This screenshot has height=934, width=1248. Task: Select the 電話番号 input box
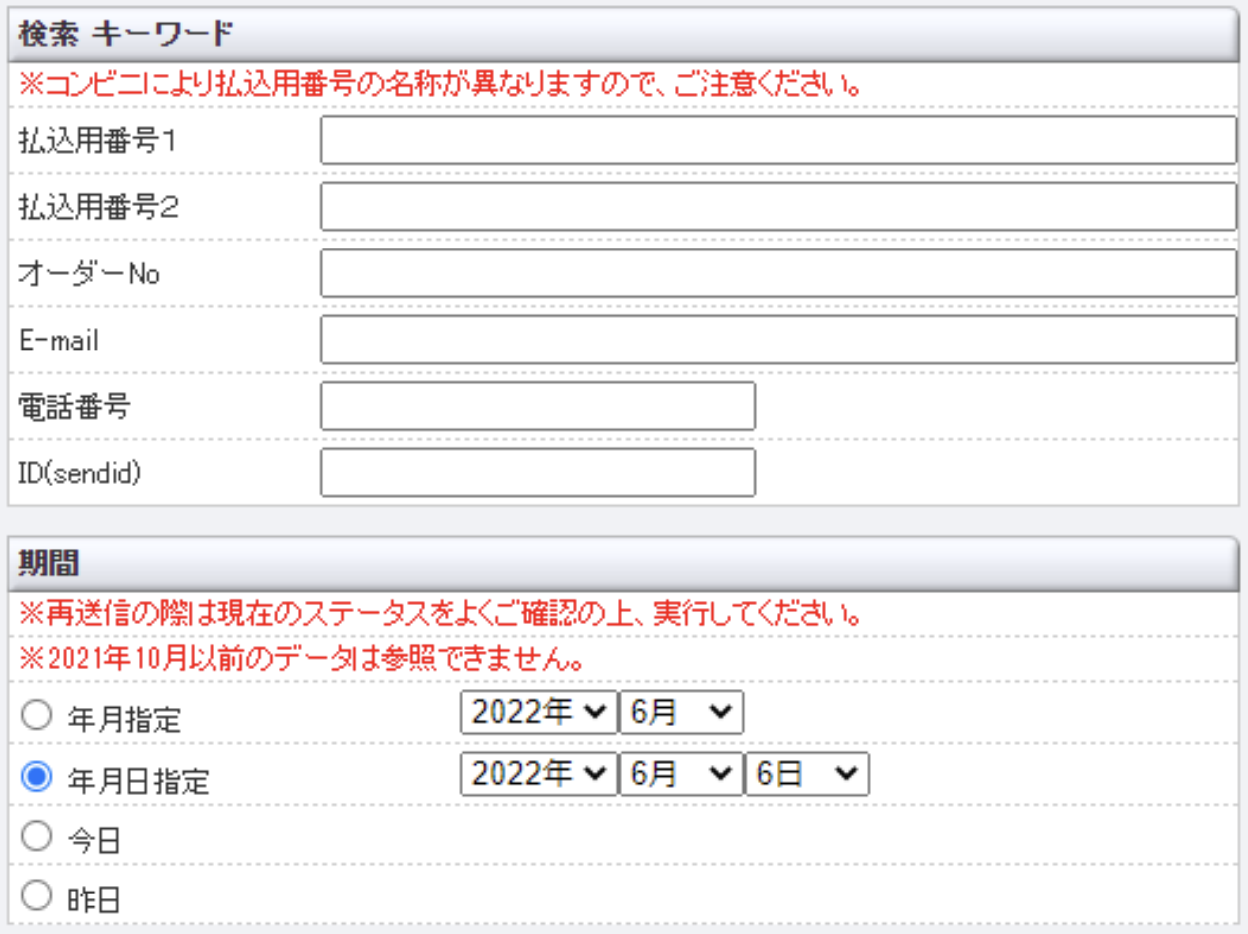click(538, 406)
